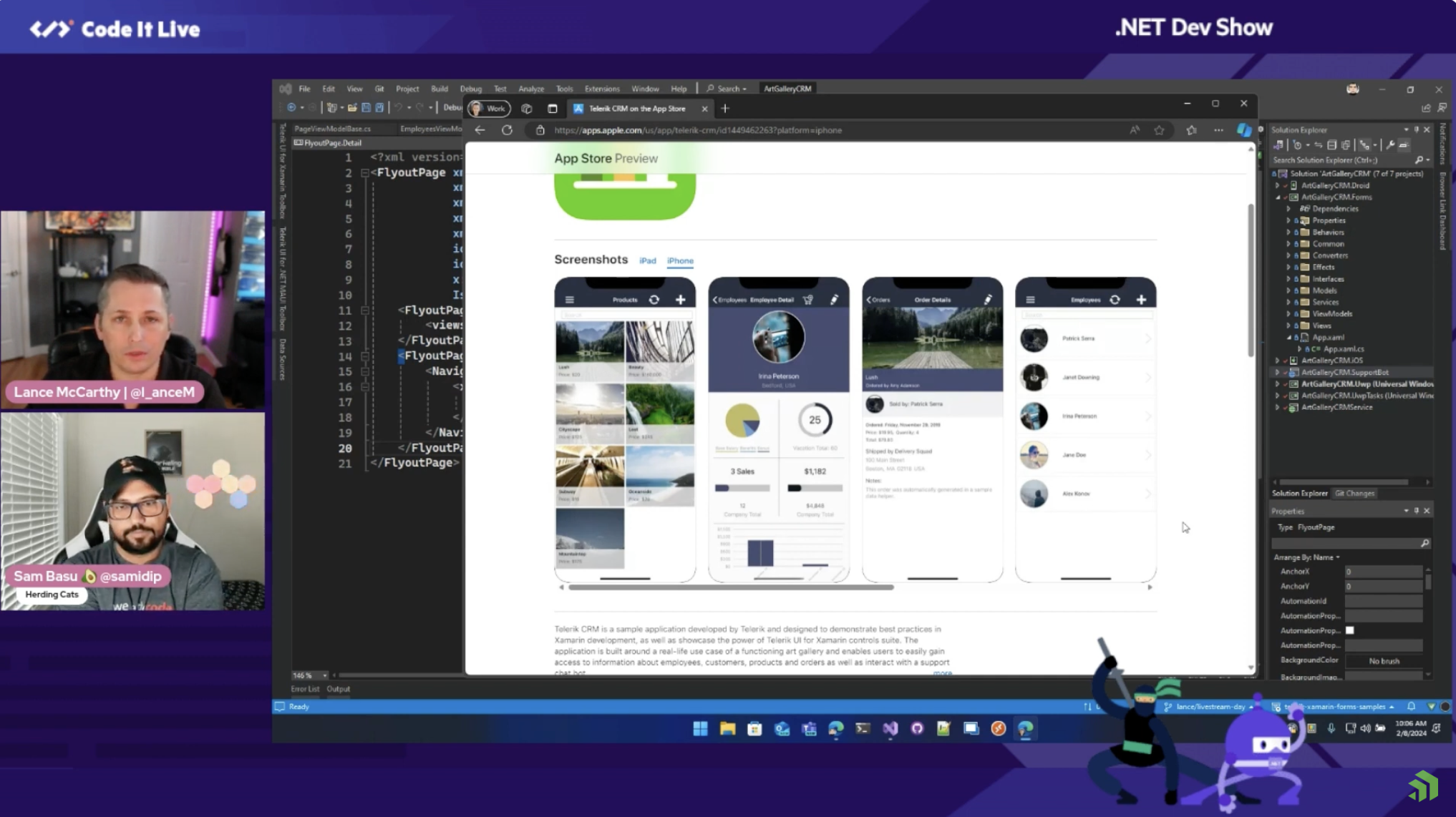Open a new browser tab
Viewport: 1456px width, 817px height.
[725, 109]
